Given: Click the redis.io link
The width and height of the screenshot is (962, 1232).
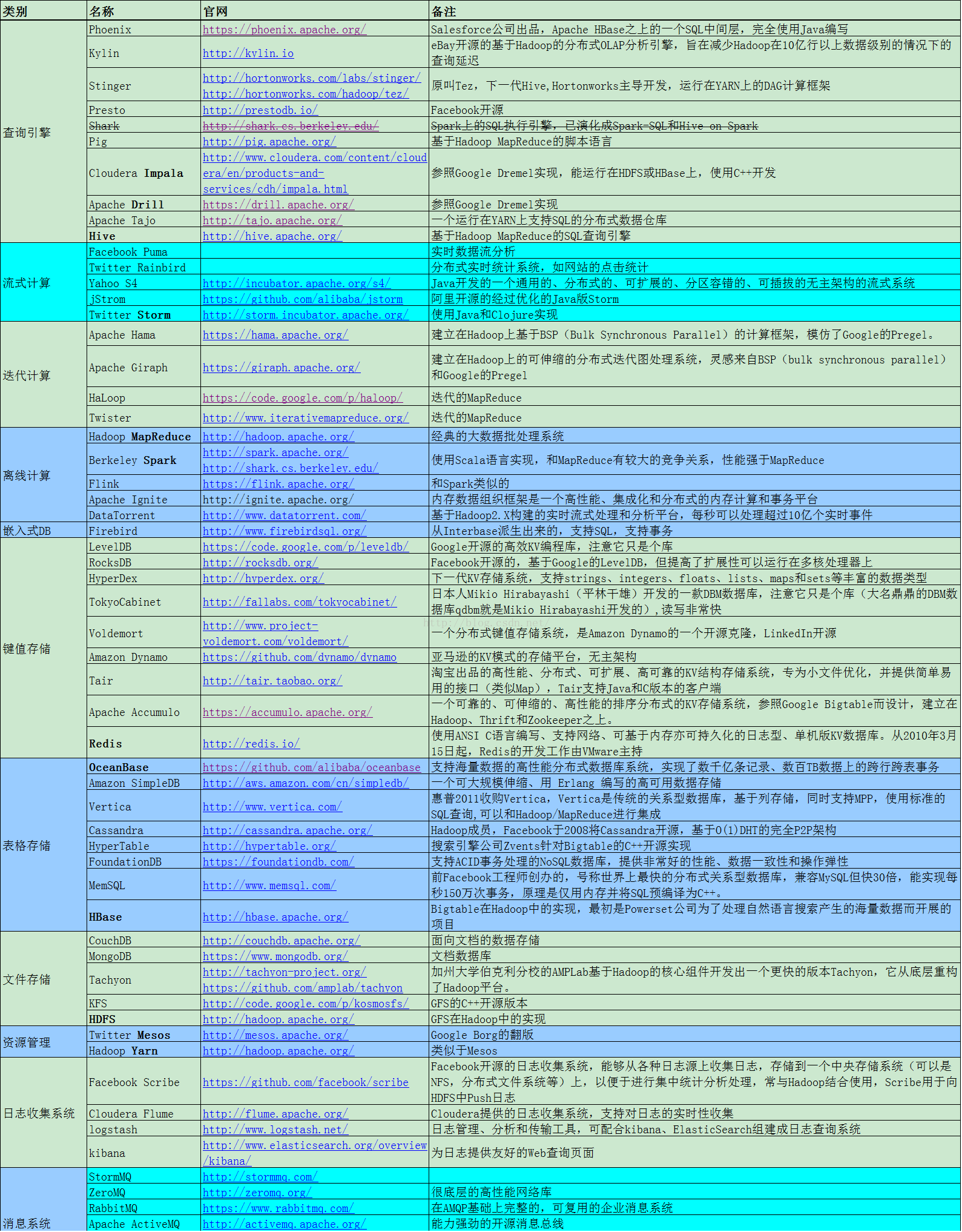Looking at the screenshot, I should 251,743.
